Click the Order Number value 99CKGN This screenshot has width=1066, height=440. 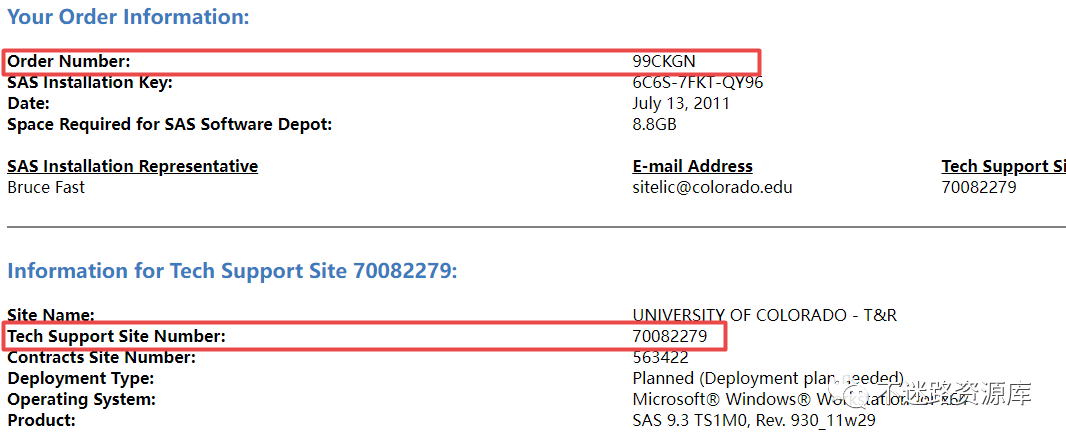pyautogui.click(x=664, y=61)
